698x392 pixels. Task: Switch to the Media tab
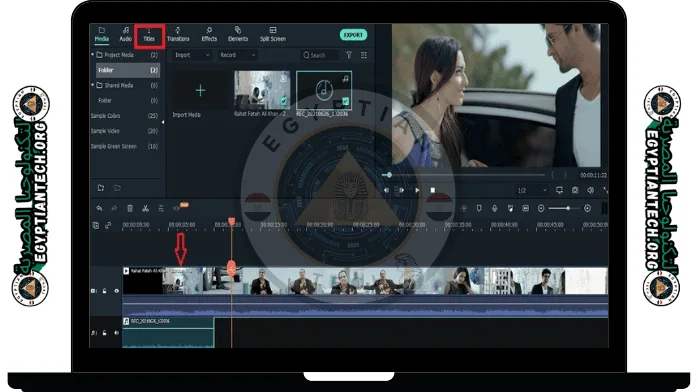point(101,35)
